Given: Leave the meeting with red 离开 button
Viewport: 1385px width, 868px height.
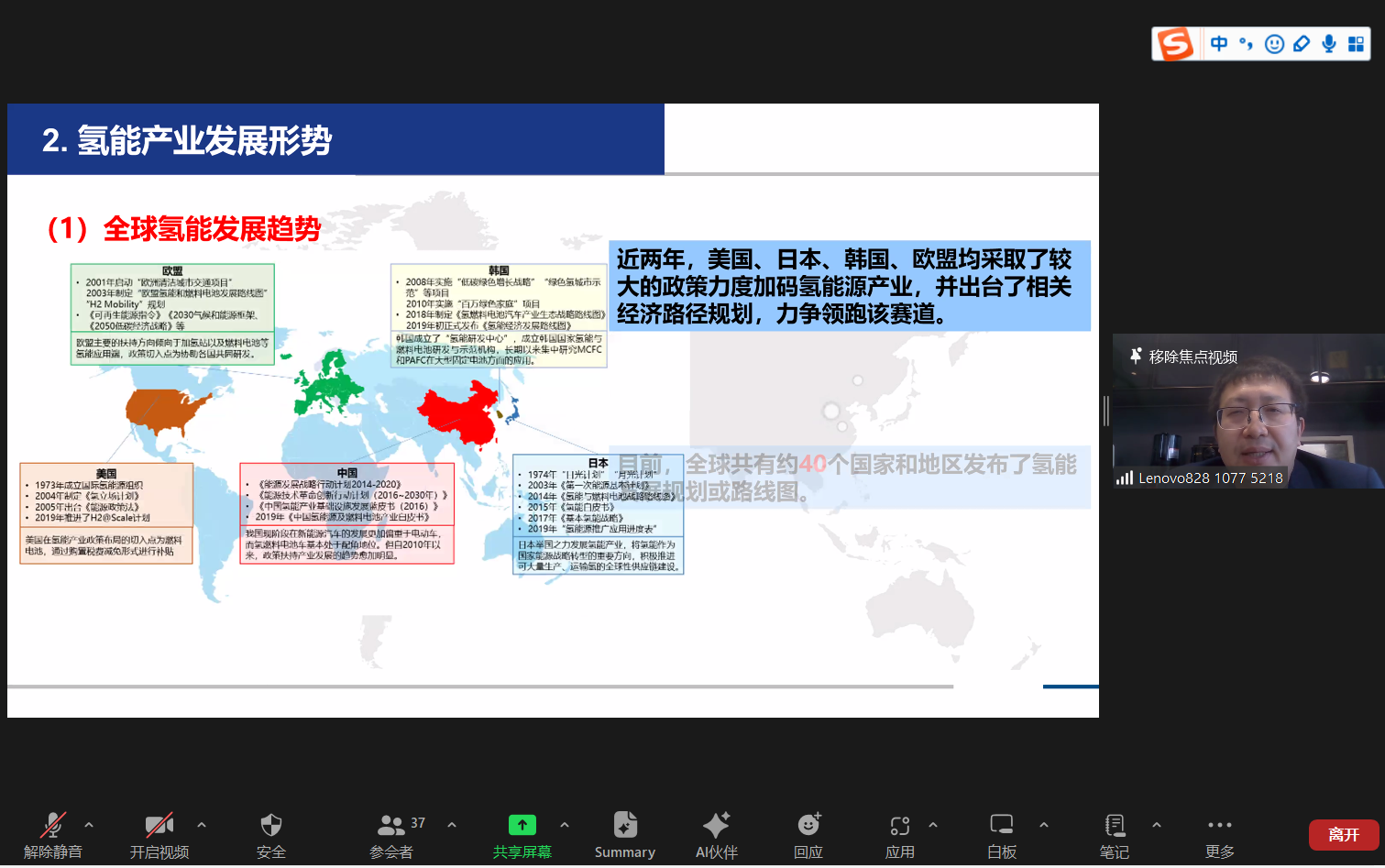Looking at the screenshot, I should pos(1344,835).
